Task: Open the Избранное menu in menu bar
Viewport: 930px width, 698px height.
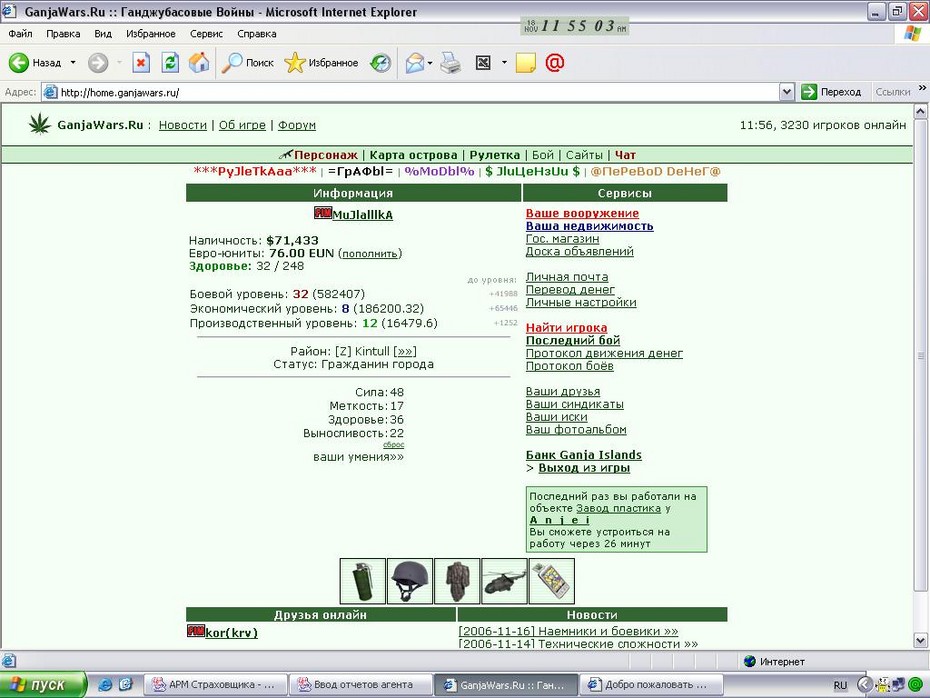Action: 151,34
